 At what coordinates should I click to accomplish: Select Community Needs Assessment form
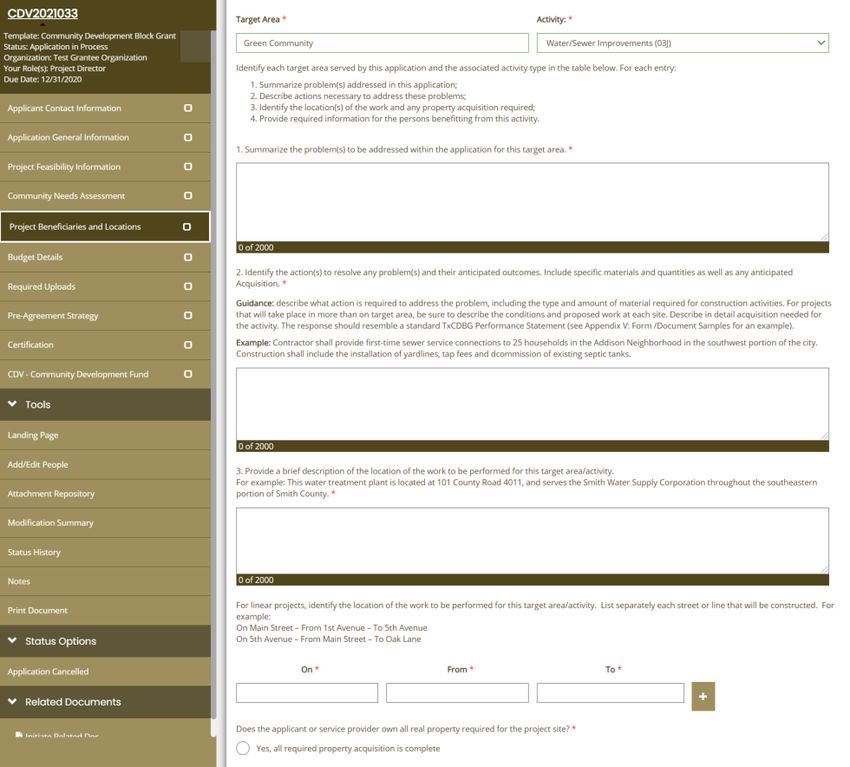pyautogui.click(x=66, y=196)
